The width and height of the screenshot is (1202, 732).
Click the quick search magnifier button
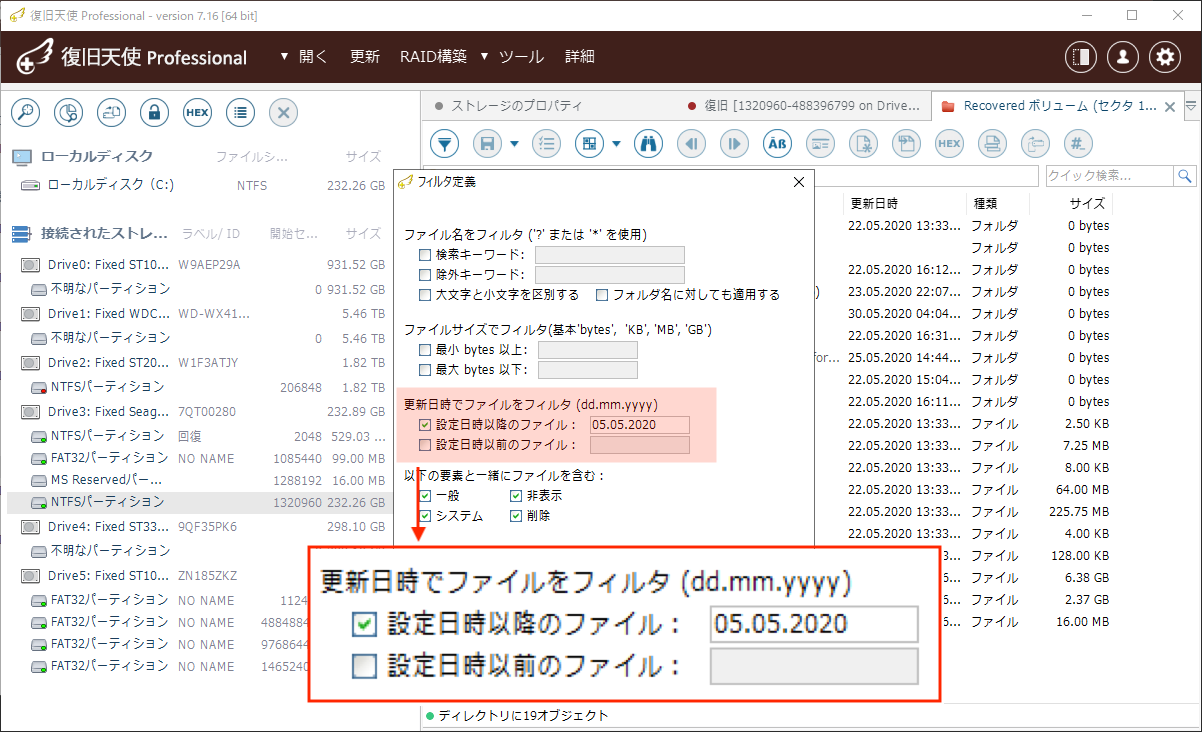[x=1185, y=176]
